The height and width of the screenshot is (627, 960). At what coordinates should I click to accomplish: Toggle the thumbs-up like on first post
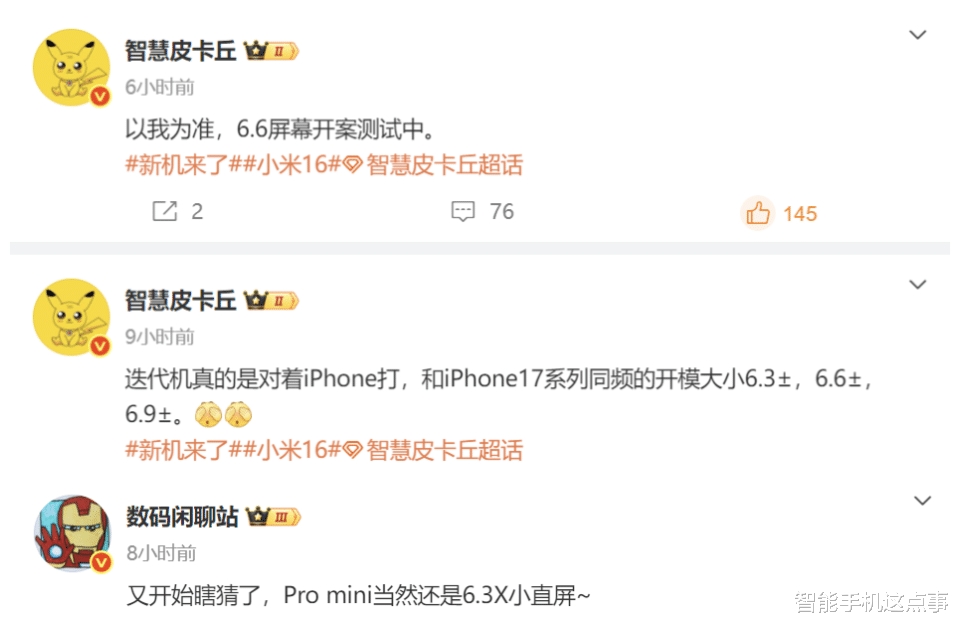click(x=758, y=213)
